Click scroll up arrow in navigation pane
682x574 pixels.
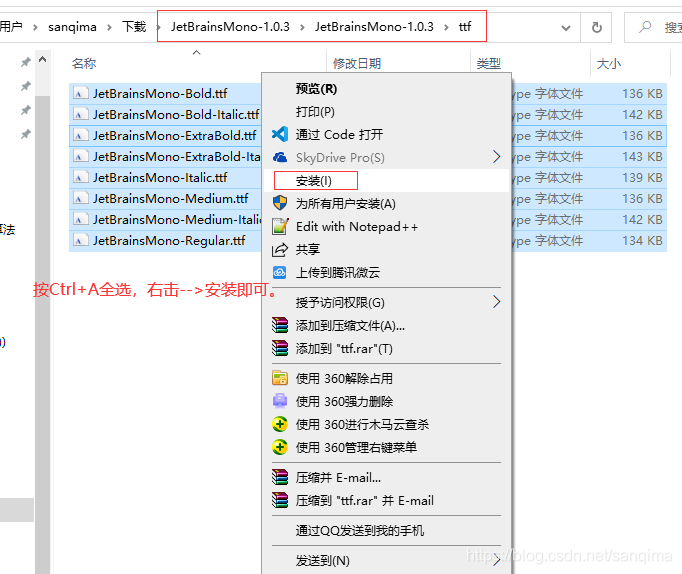tap(42, 60)
